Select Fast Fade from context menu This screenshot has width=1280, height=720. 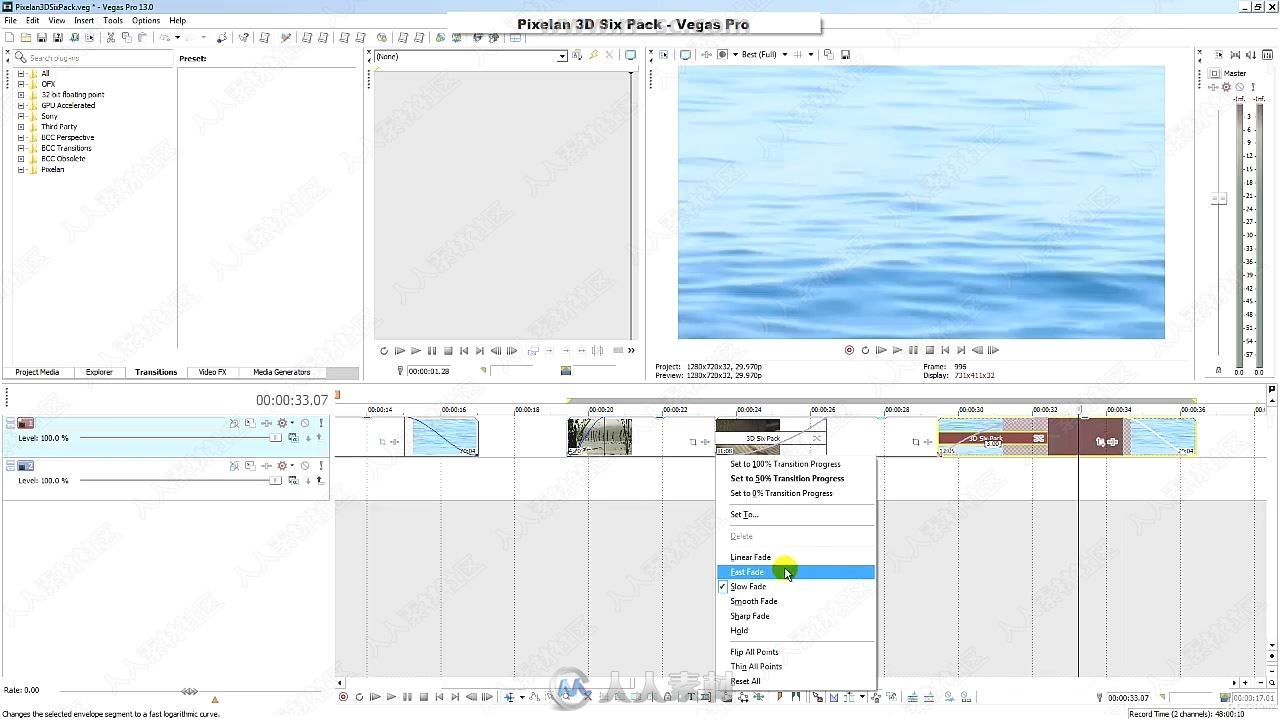click(796, 572)
